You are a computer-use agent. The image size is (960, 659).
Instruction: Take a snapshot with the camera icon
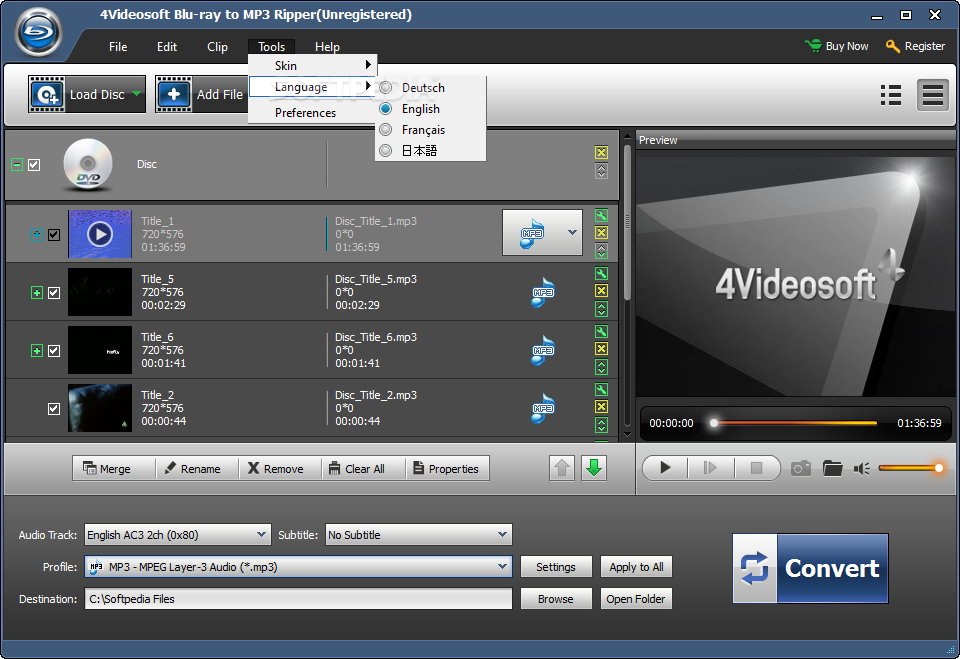800,469
